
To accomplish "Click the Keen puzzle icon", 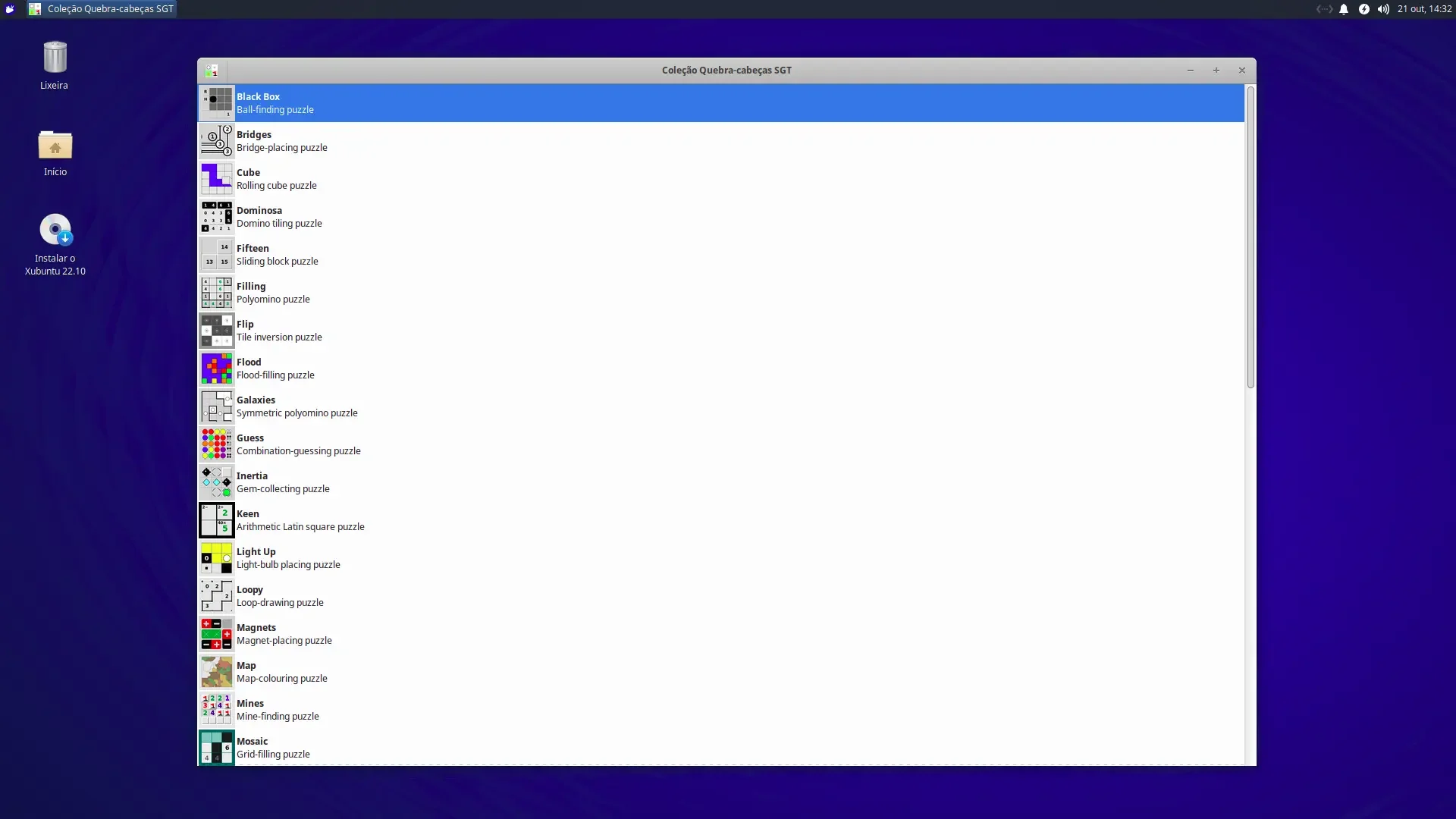I will click(x=216, y=520).
